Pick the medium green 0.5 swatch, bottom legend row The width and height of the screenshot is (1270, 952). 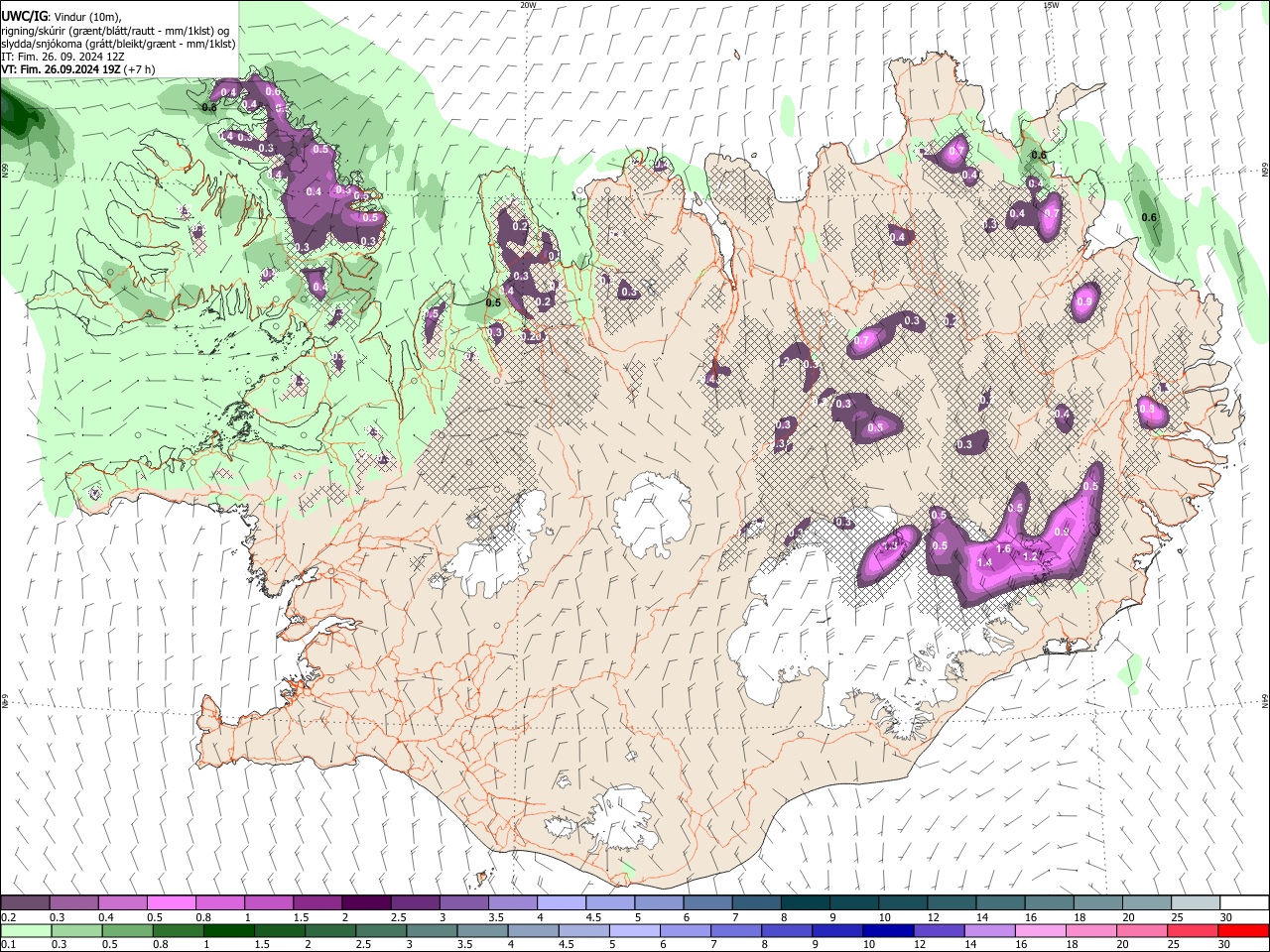pyautogui.click(x=127, y=930)
